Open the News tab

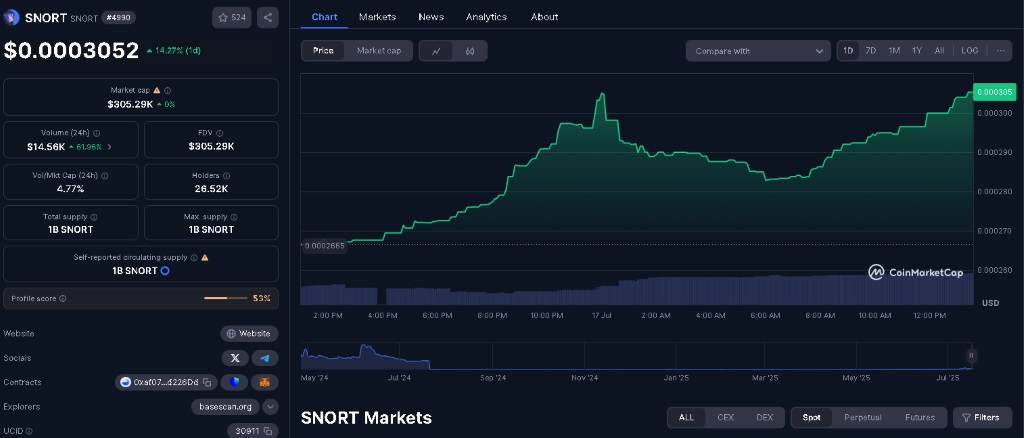pyautogui.click(x=431, y=17)
